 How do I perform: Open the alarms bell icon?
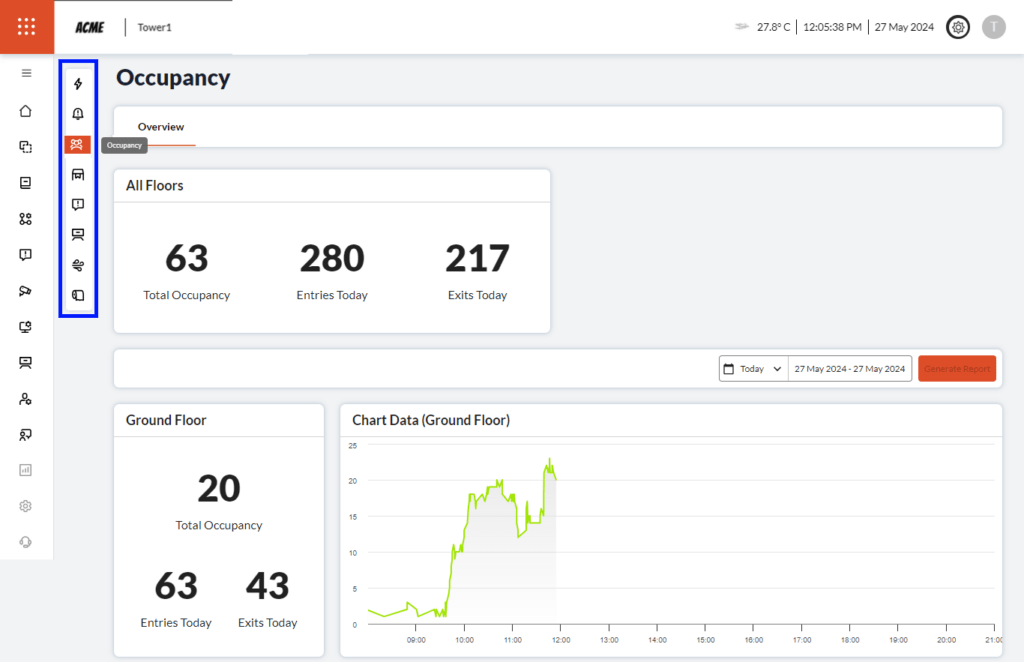[78, 114]
